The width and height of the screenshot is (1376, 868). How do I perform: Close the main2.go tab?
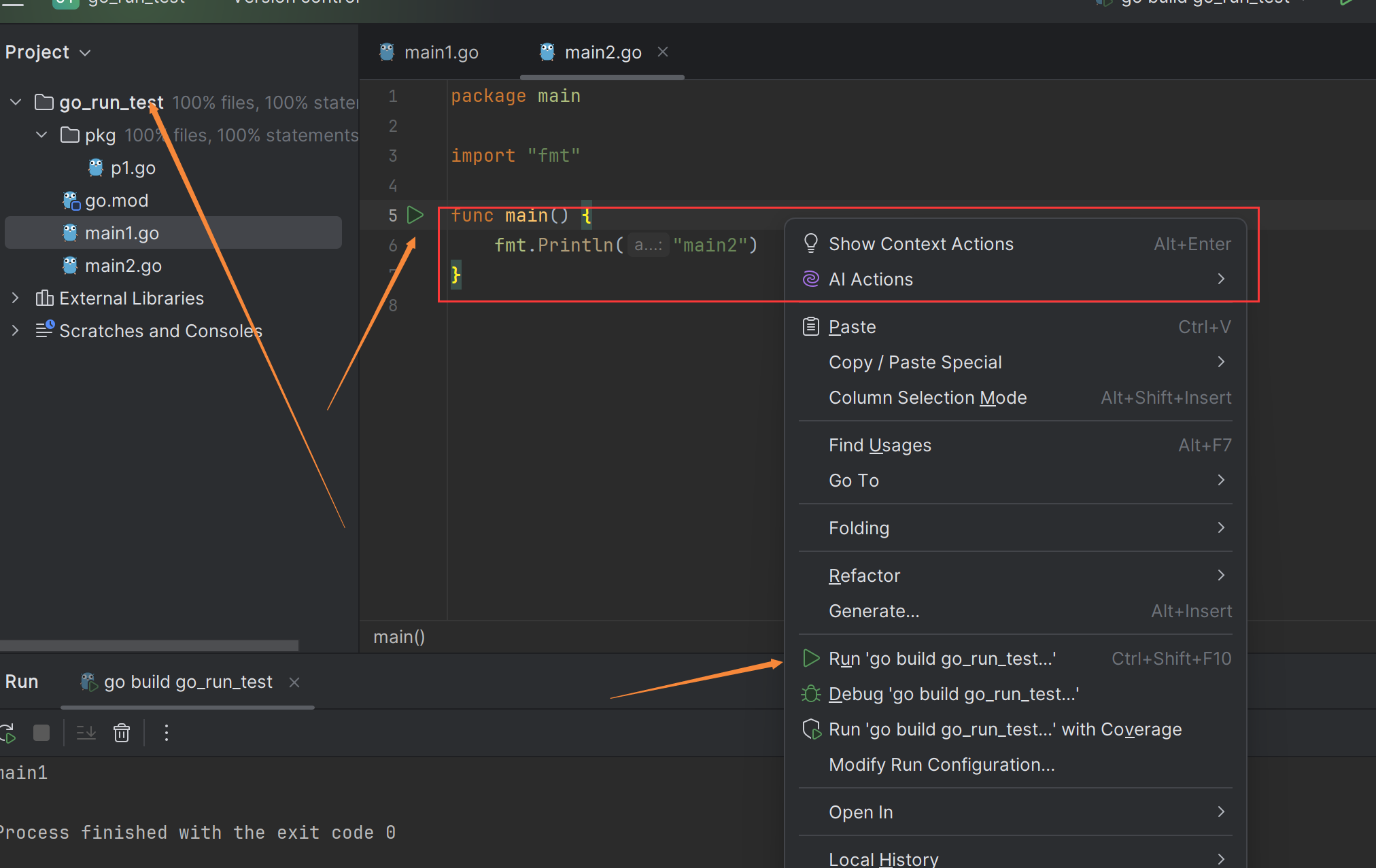point(663,52)
